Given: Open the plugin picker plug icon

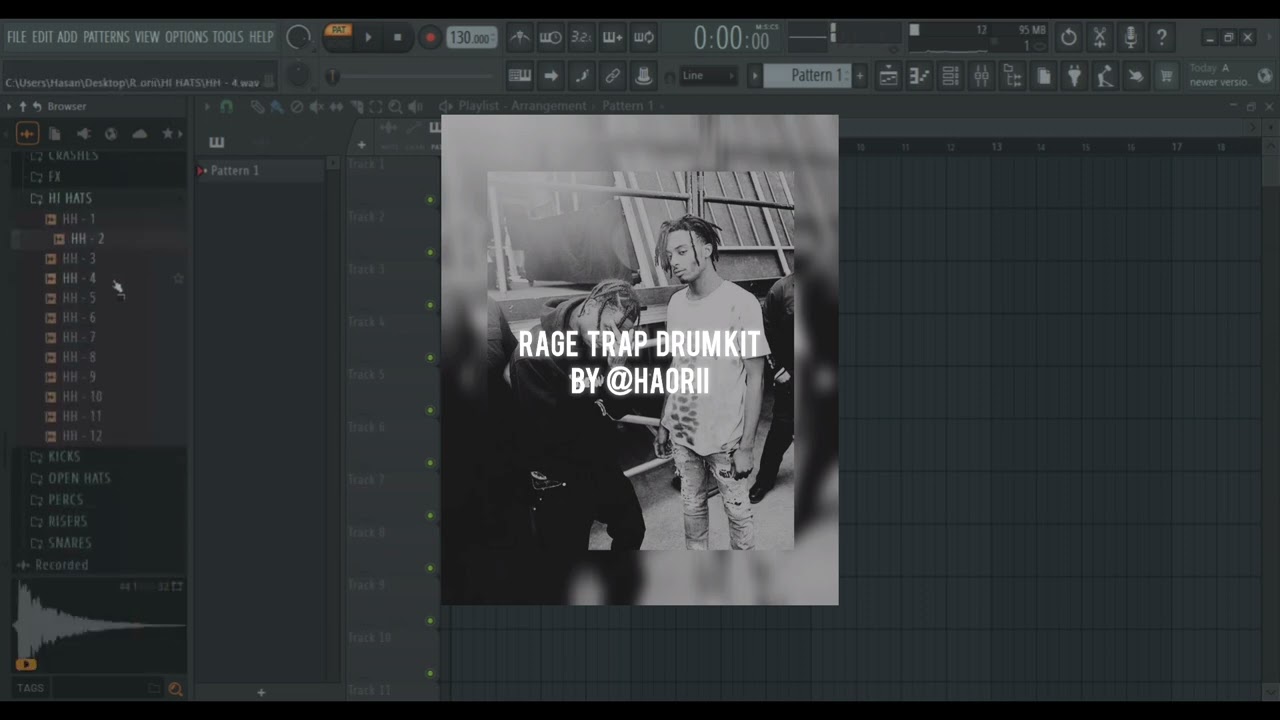Looking at the screenshot, I should click(1074, 76).
